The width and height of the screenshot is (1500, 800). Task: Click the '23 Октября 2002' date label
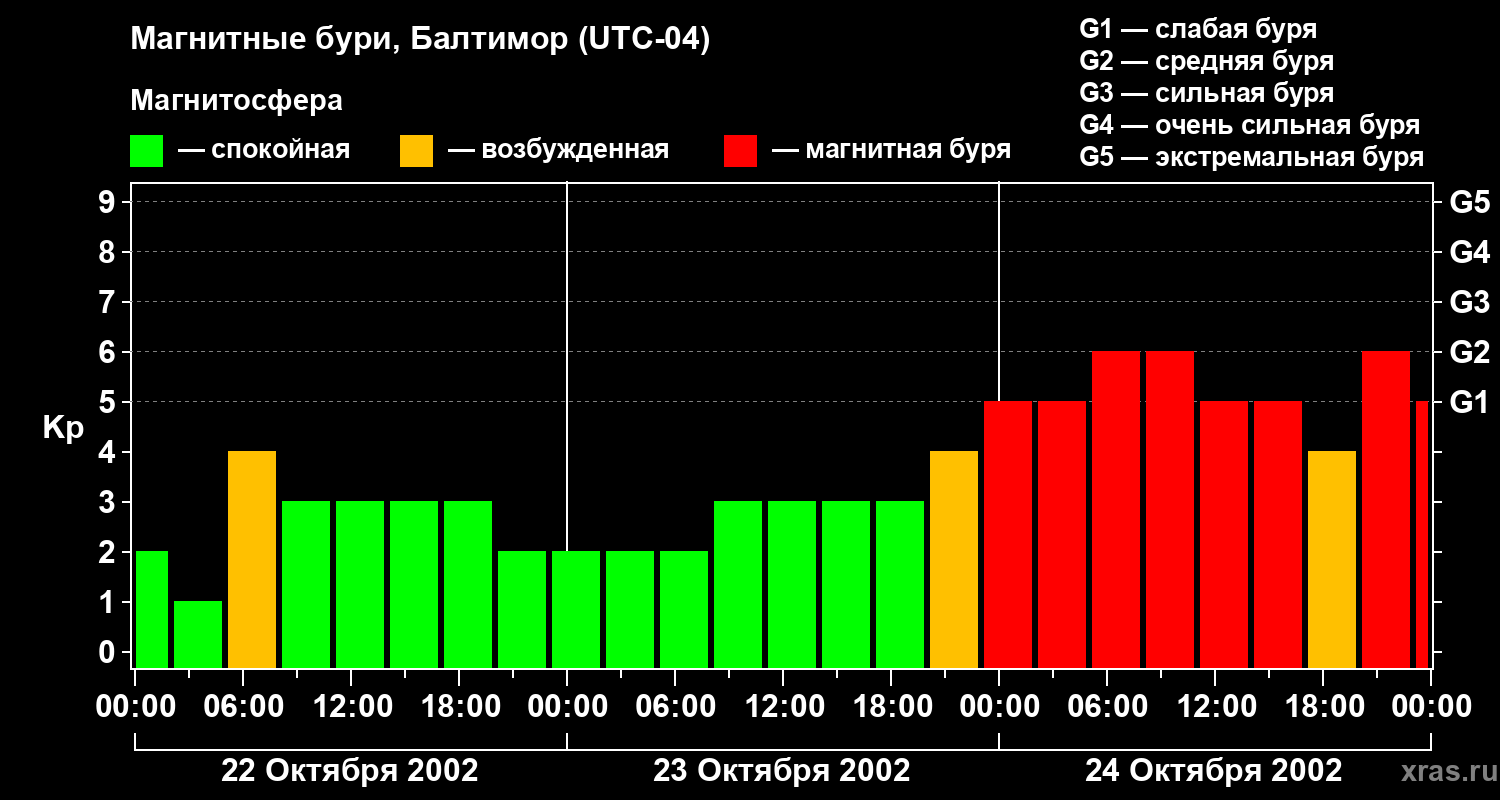click(x=781, y=771)
